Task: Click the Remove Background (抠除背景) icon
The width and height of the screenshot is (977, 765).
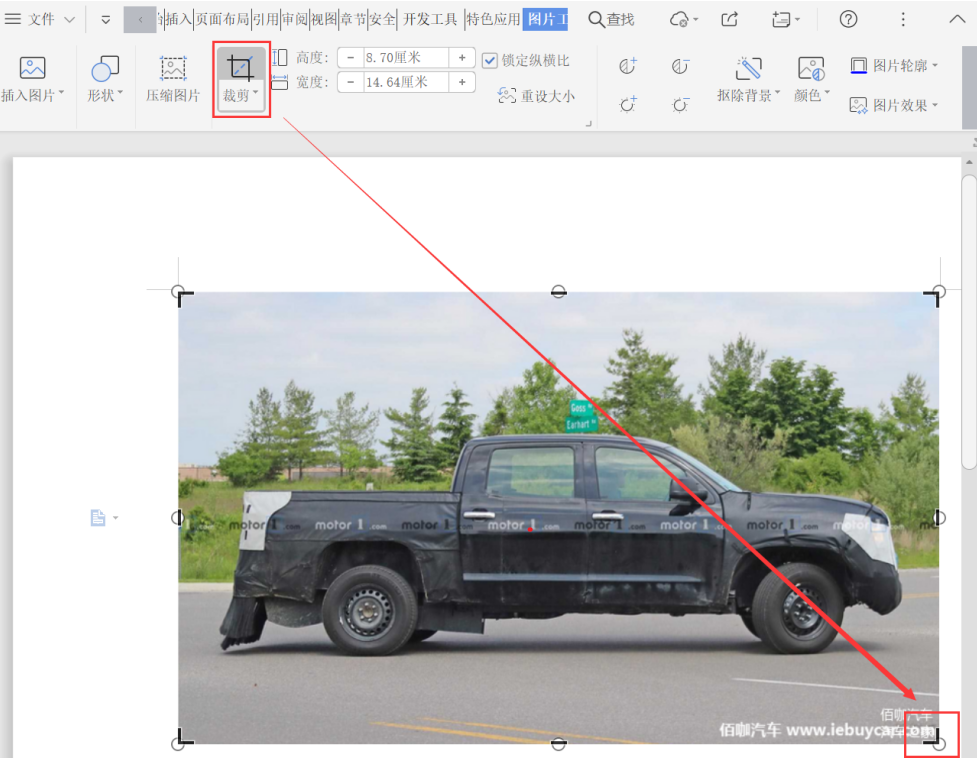Action: (x=748, y=68)
